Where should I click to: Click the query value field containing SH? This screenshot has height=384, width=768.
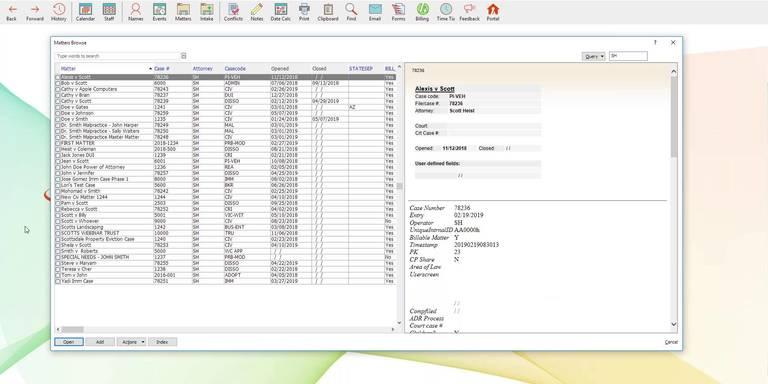pyautogui.click(x=628, y=56)
